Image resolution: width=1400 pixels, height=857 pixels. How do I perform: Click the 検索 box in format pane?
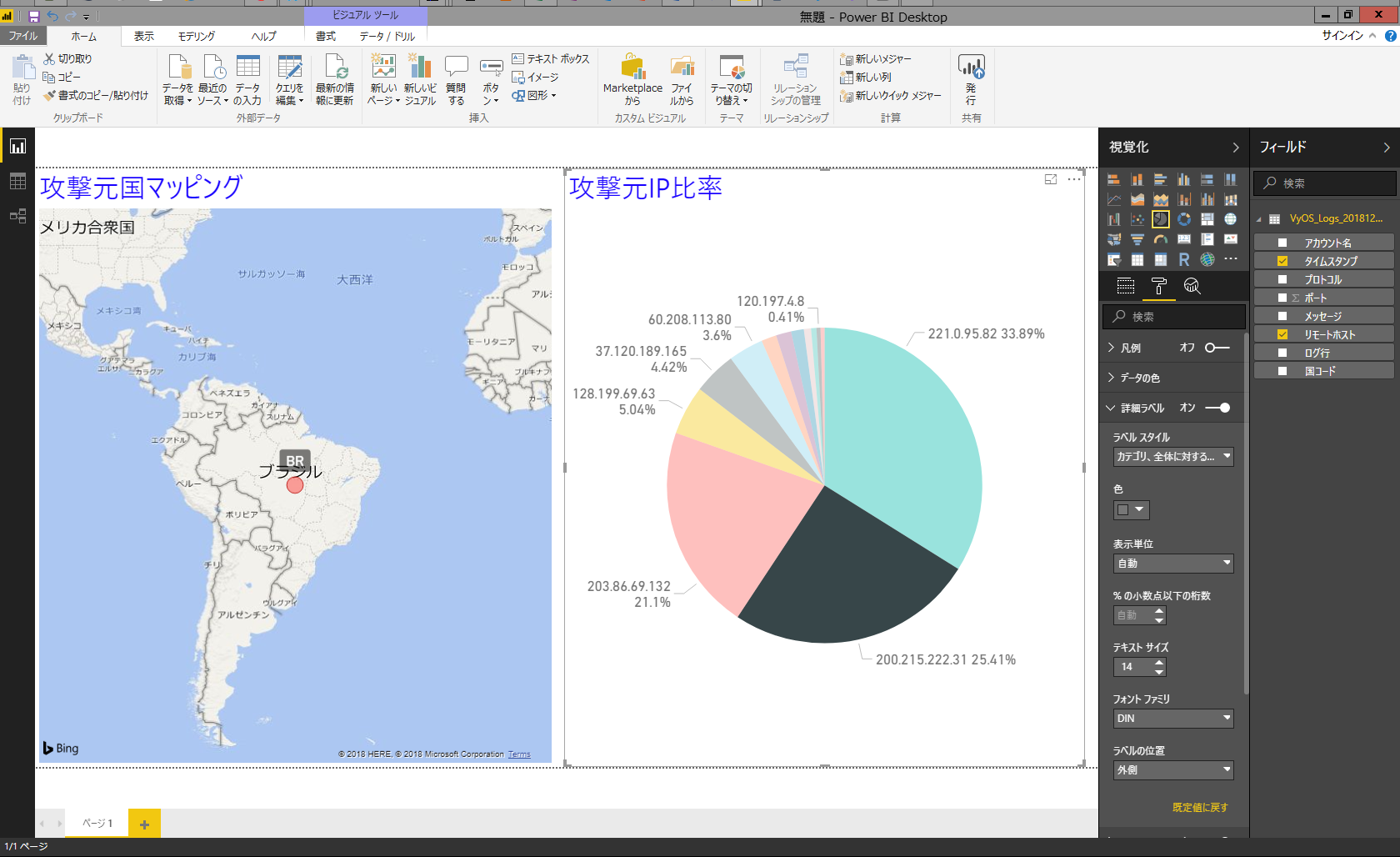(1174, 316)
